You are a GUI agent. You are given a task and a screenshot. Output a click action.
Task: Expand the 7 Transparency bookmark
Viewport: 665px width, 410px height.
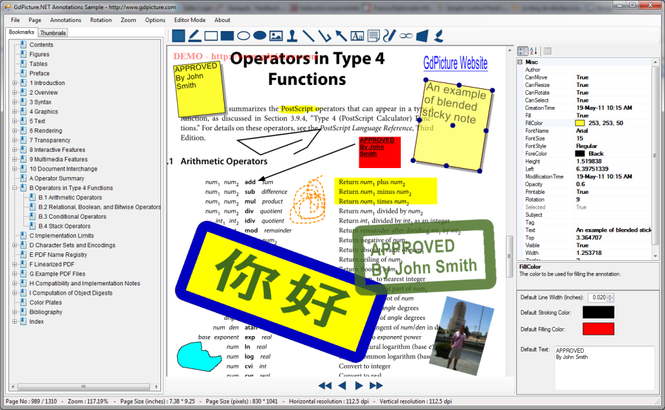[x=15, y=140]
